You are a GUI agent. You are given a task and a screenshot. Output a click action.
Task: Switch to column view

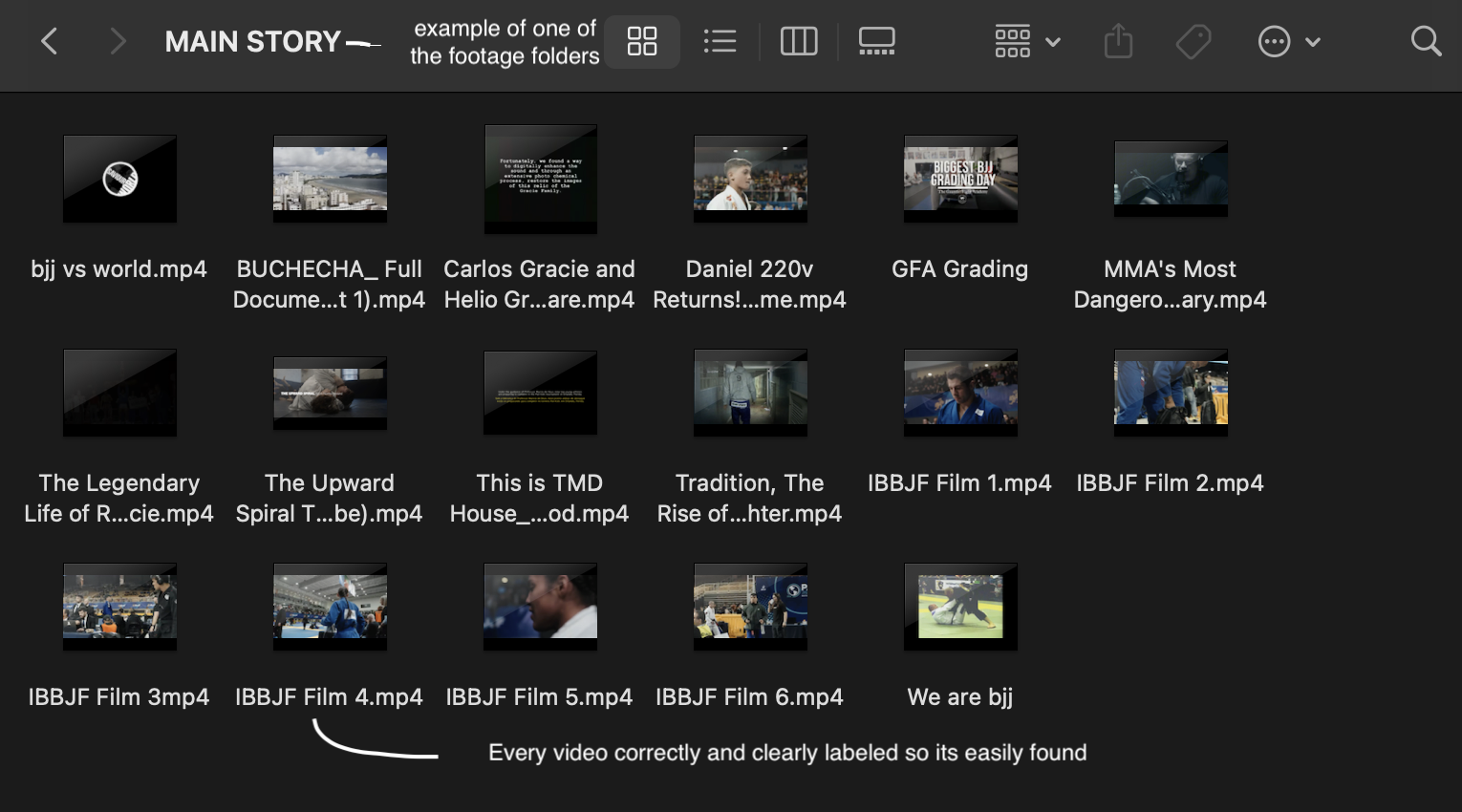799,41
